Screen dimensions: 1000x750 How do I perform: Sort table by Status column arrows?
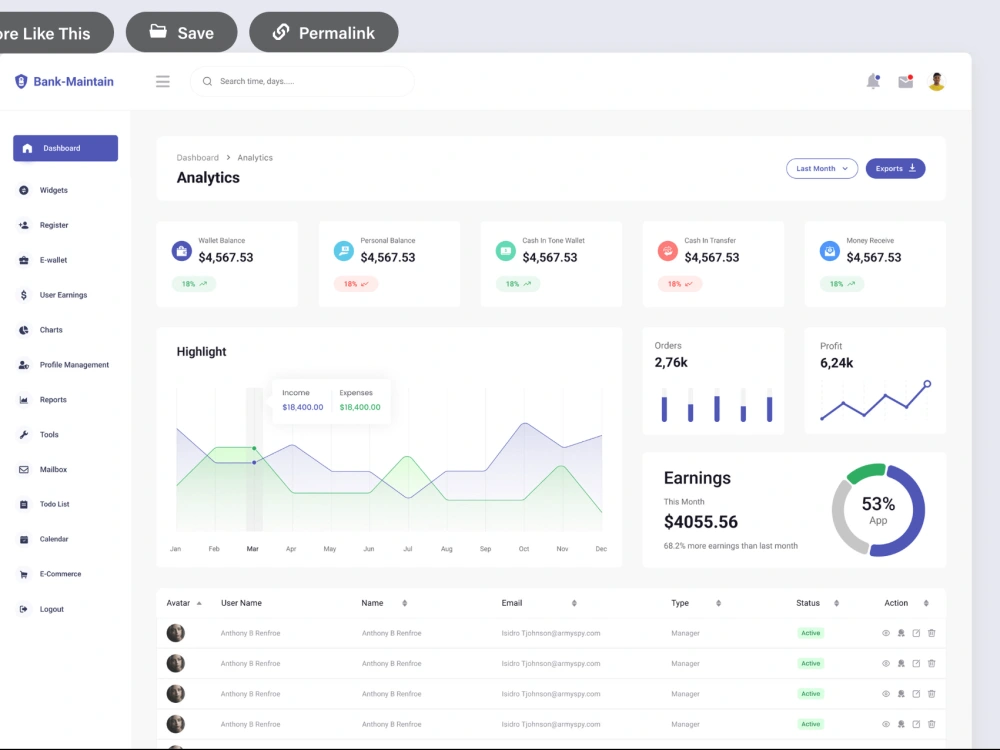836,603
